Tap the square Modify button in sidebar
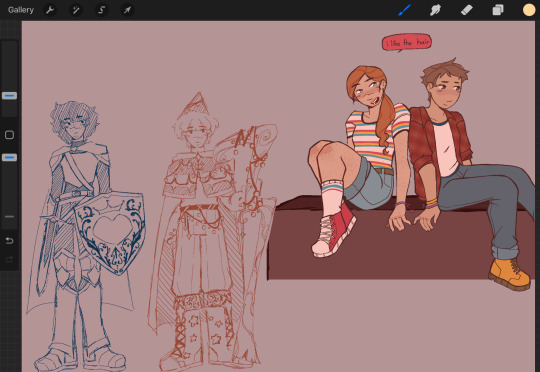Screen dimensions: 540x372 click(x=9, y=135)
